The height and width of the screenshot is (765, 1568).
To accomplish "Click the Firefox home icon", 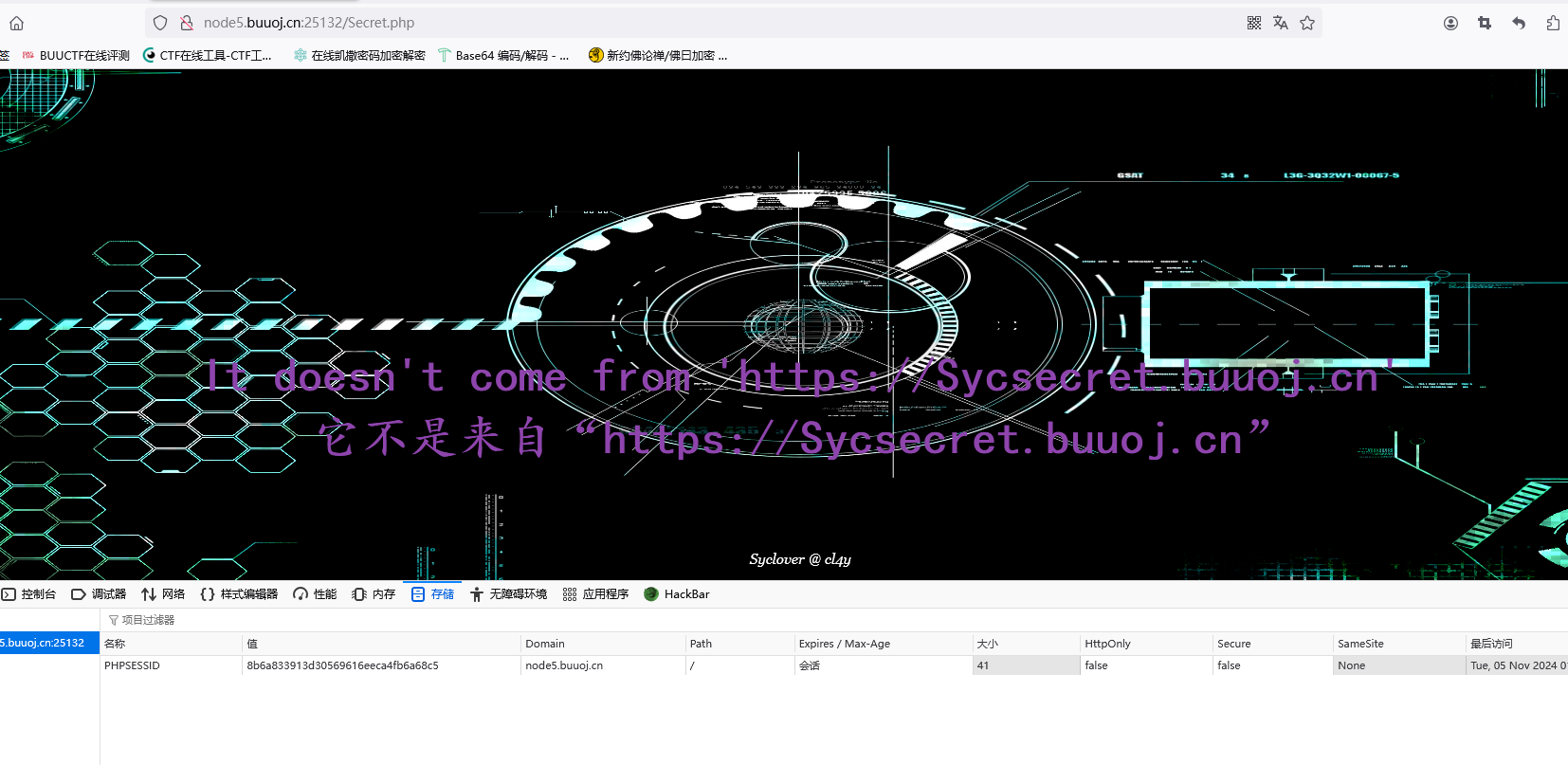I will pos(16,23).
